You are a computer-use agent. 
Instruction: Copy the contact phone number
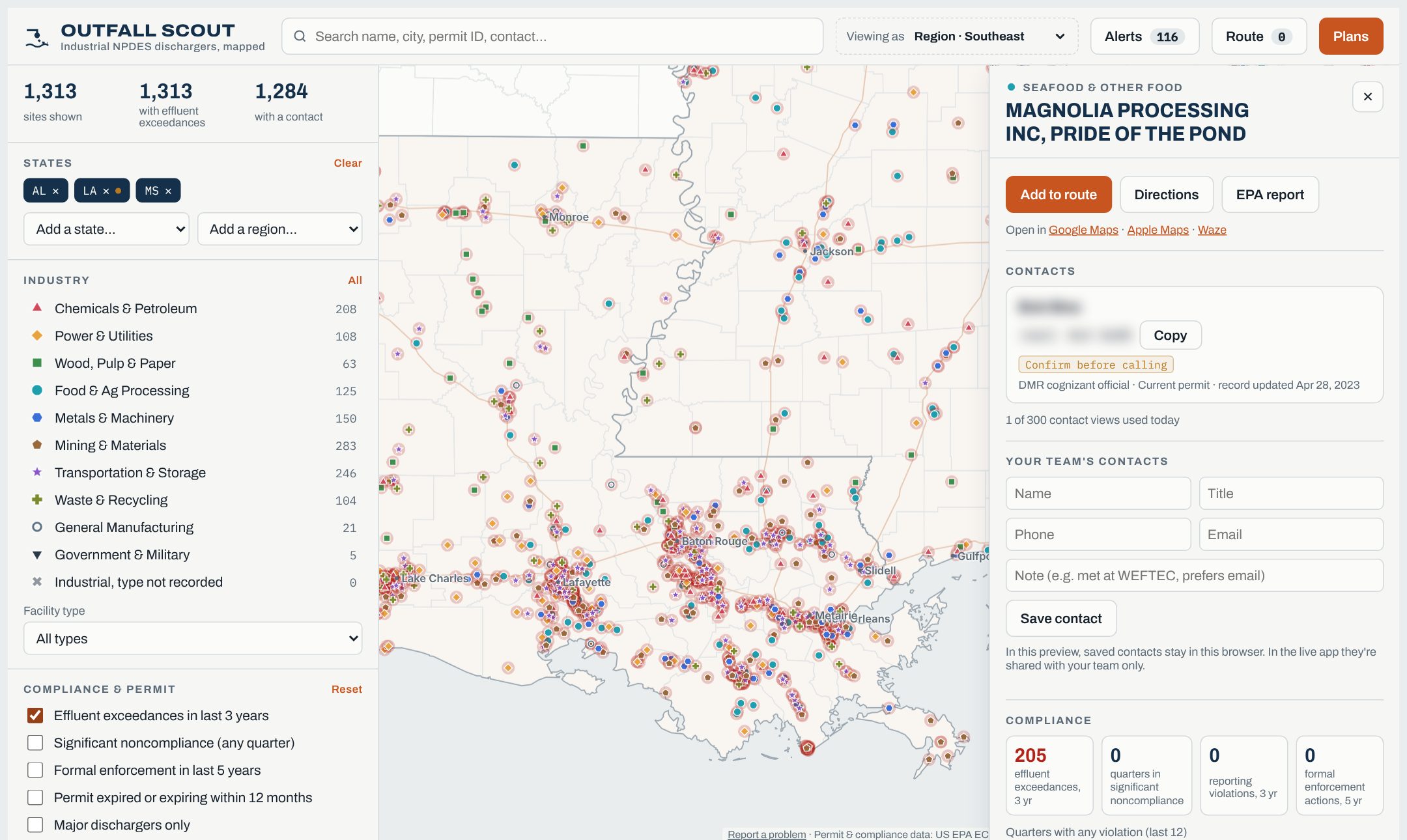[1171, 335]
